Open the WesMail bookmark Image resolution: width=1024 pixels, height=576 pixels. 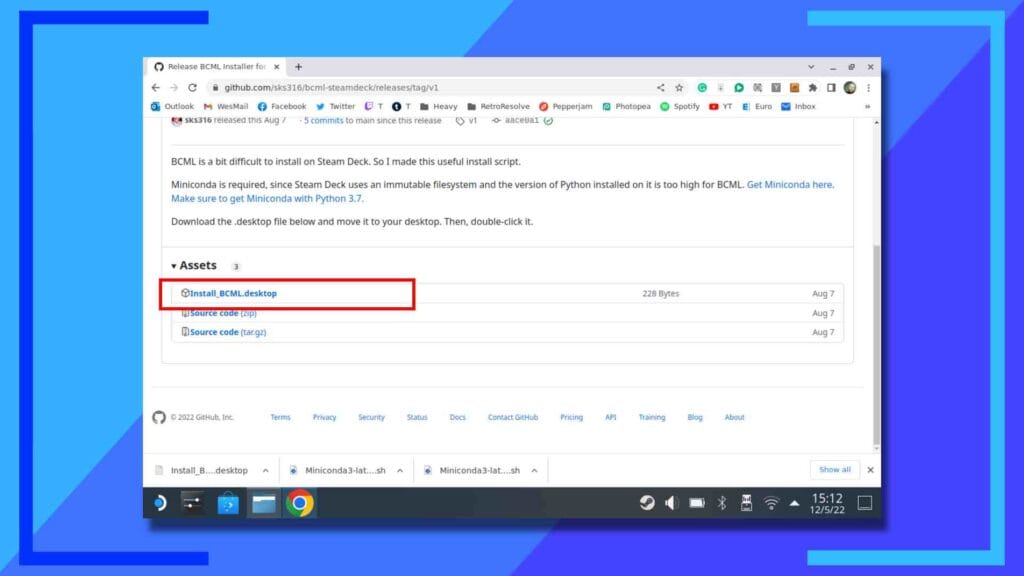click(226, 106)
